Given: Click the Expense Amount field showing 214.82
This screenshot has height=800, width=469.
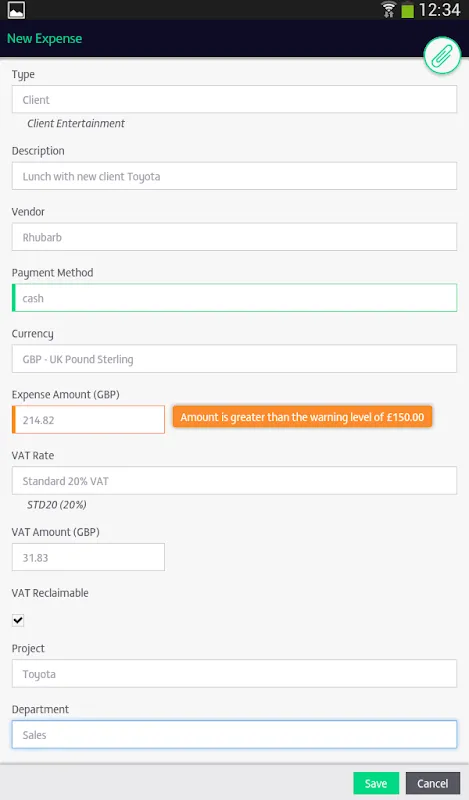Looking at the screenshot, I should click(88, 420).
